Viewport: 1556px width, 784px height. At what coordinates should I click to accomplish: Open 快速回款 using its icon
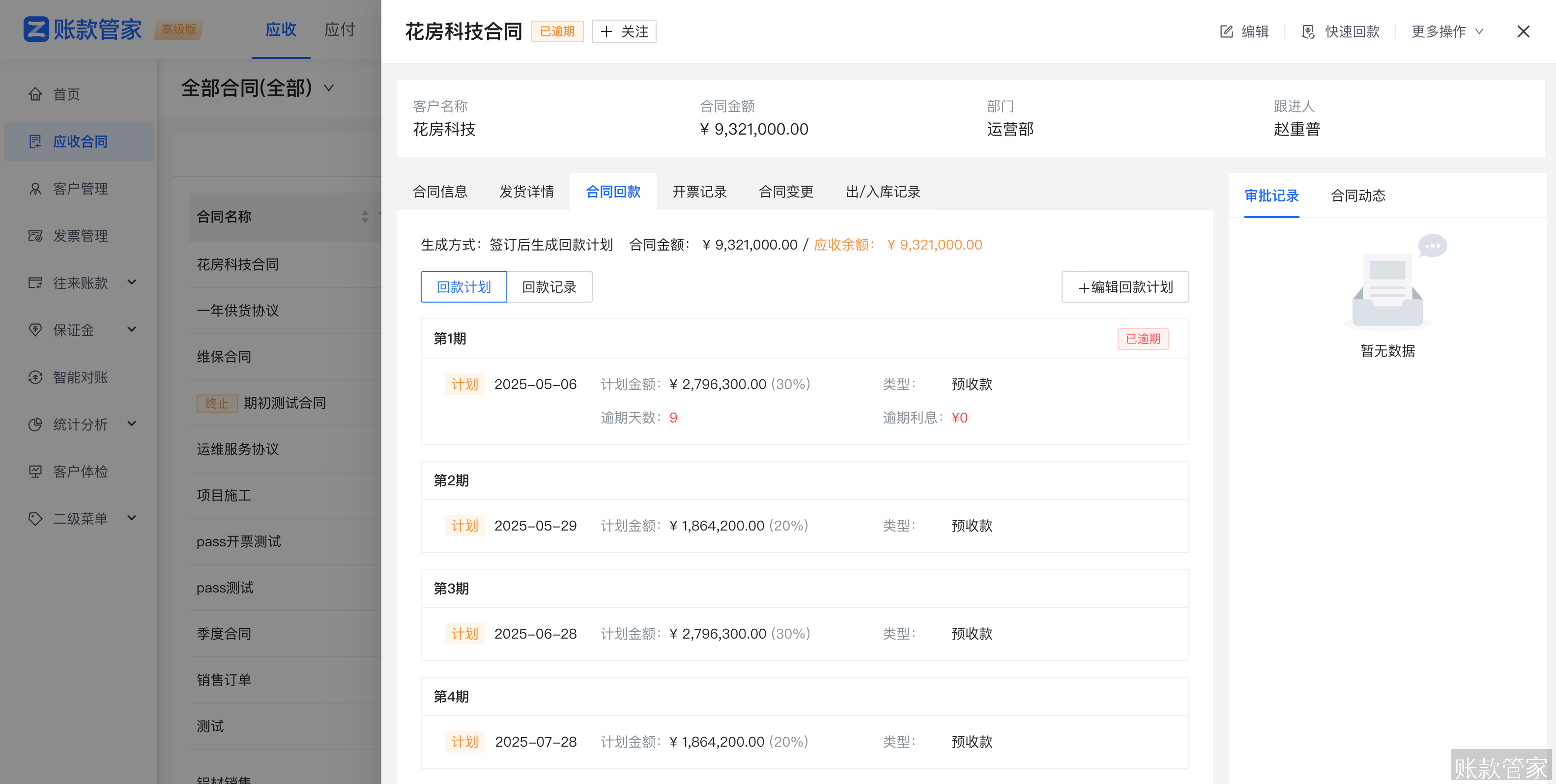(x=1308, y=31)
